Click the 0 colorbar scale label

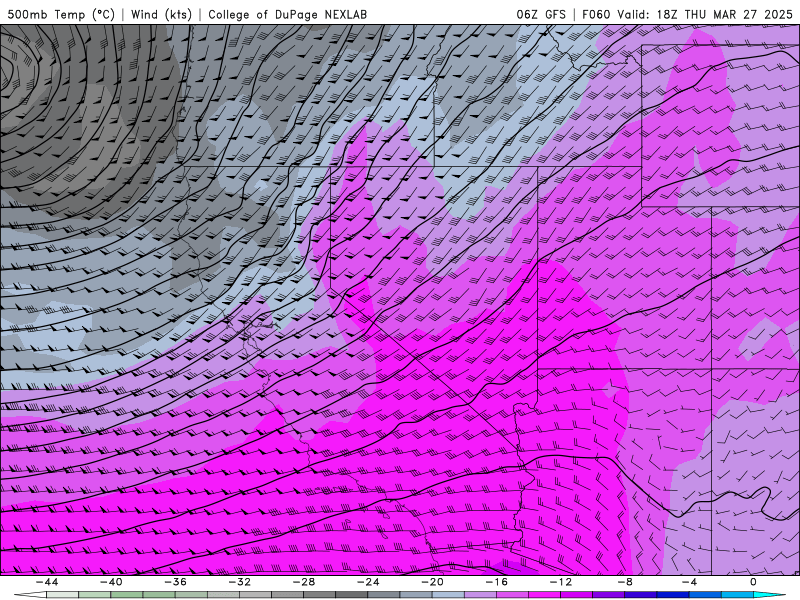(753, 582)
